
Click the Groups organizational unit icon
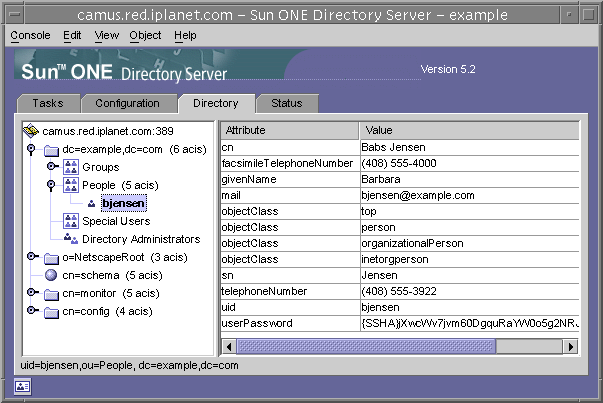pos(71,167)
